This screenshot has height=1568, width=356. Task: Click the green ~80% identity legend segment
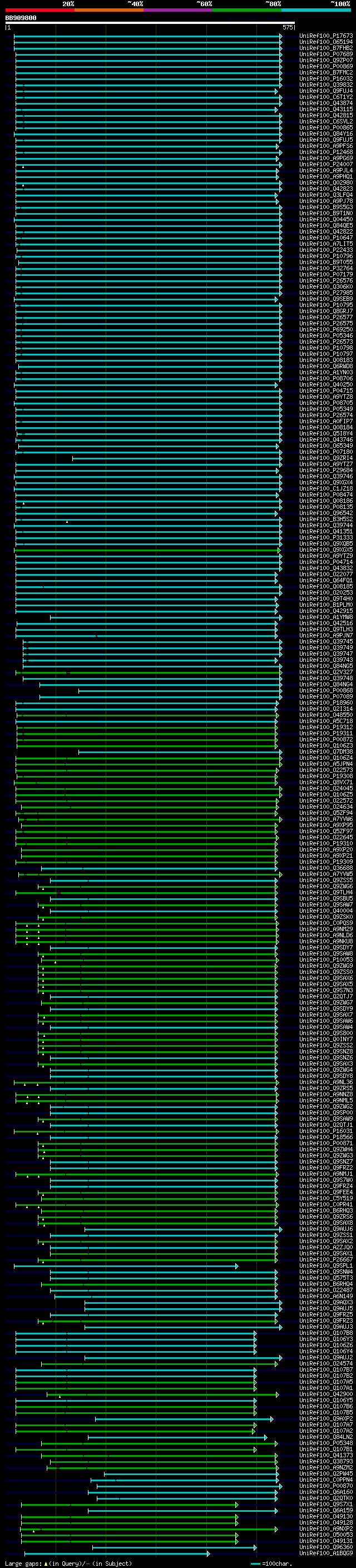click(247, 10)
